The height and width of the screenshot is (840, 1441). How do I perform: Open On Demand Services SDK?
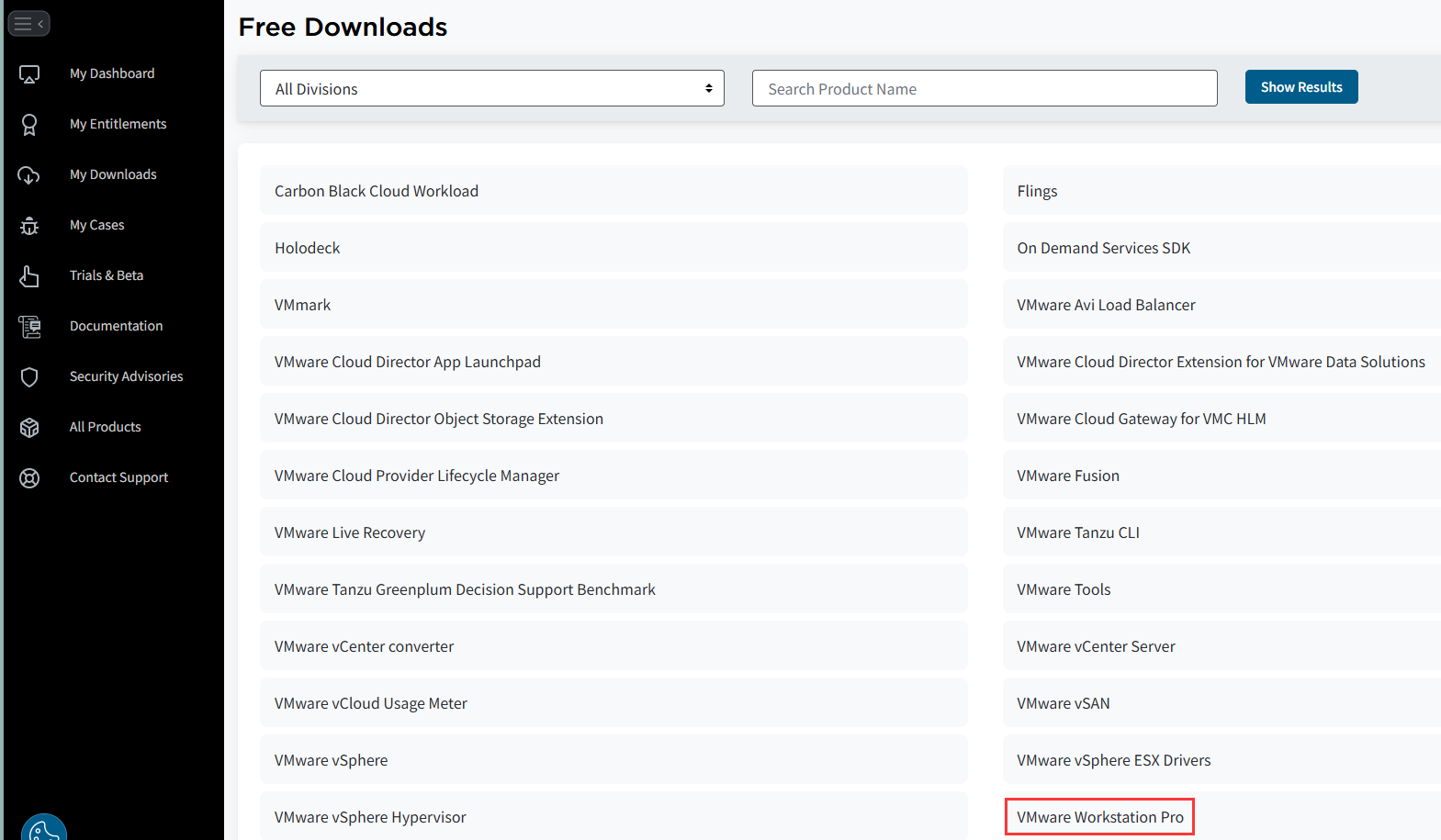(x=1221, y=247)
